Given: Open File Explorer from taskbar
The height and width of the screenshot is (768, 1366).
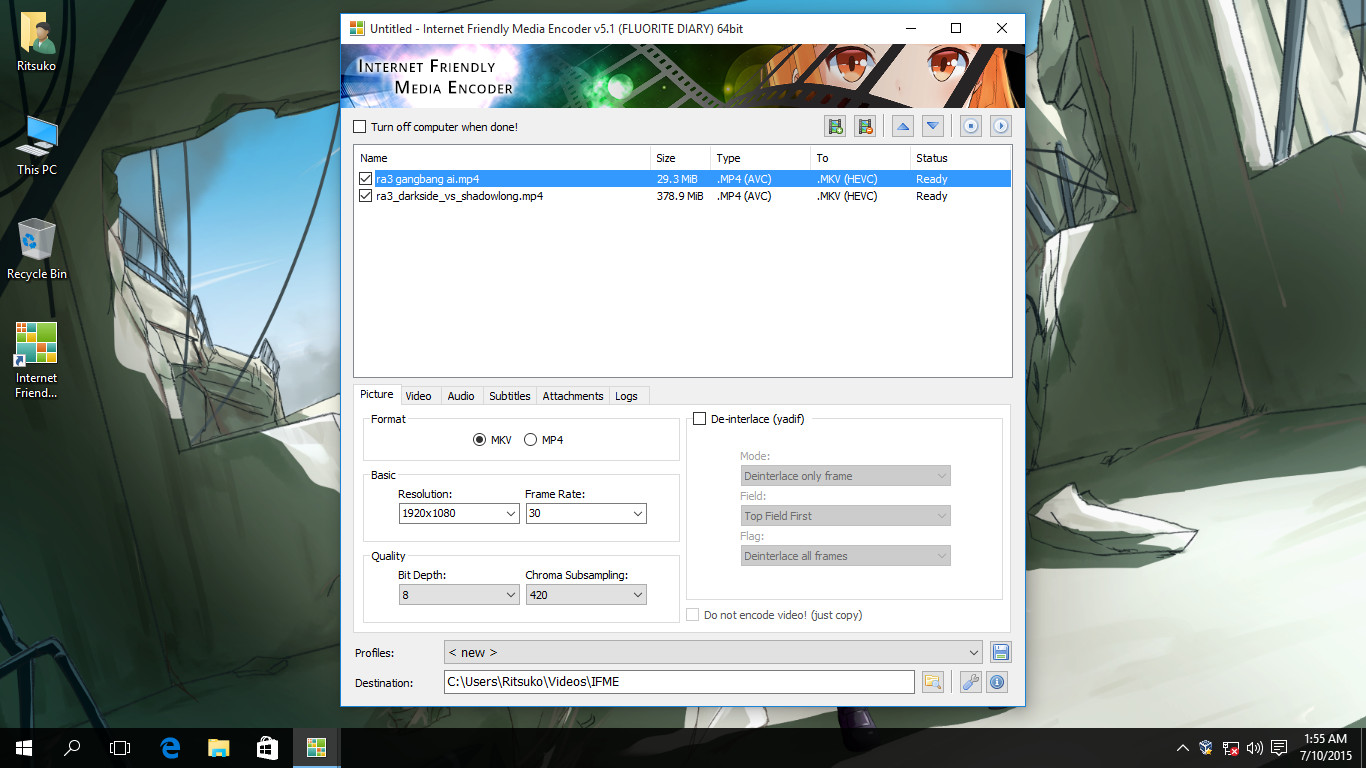Looking at the screenshot, I should pyautogui.click(x=218, y=747).
